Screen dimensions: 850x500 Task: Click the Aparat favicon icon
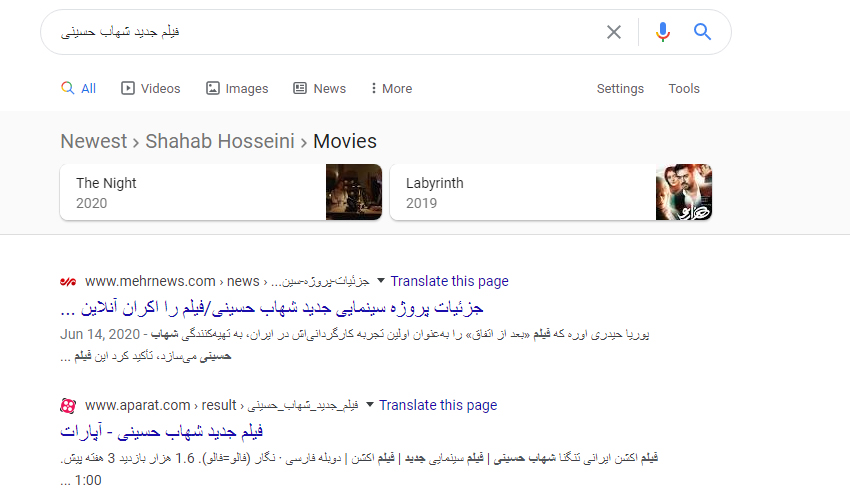[x=68, y=406]
